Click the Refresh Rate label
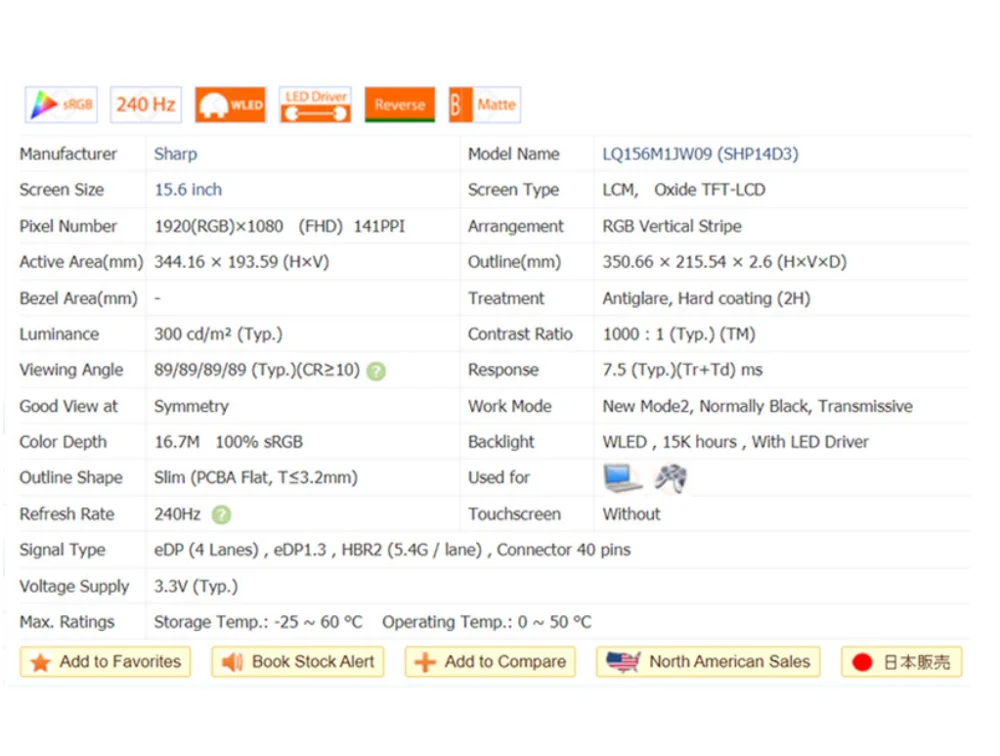This screenshot has width=1000, height=756. [x=67, y=514]
